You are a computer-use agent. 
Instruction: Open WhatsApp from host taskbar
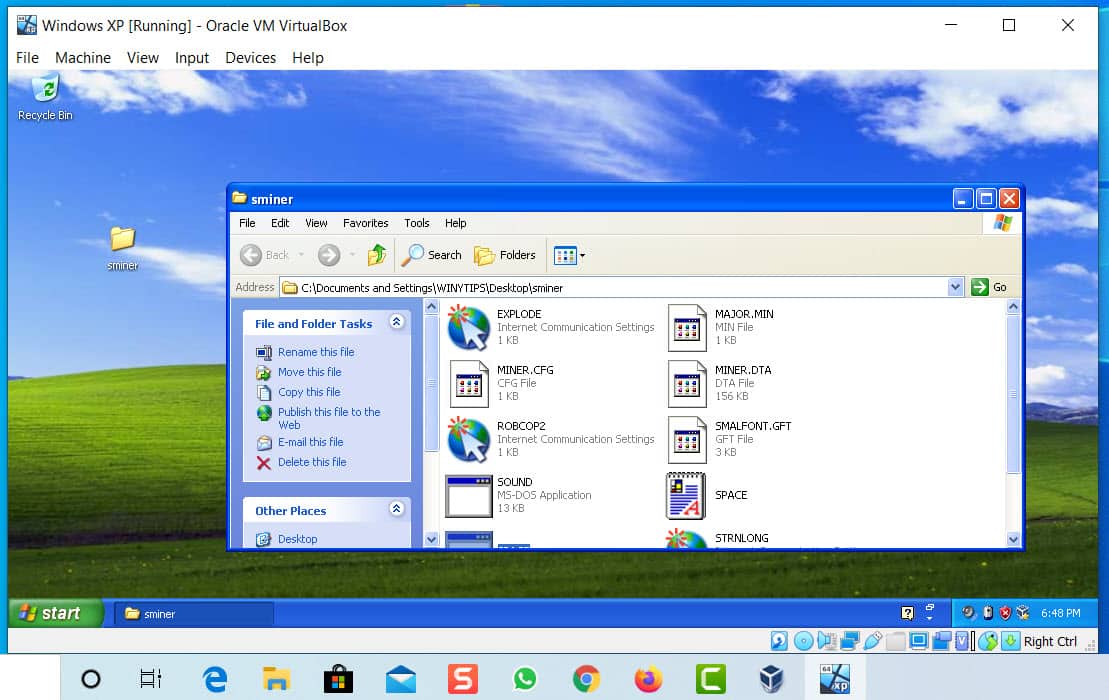pyautogui.click(x=524, y=679)
